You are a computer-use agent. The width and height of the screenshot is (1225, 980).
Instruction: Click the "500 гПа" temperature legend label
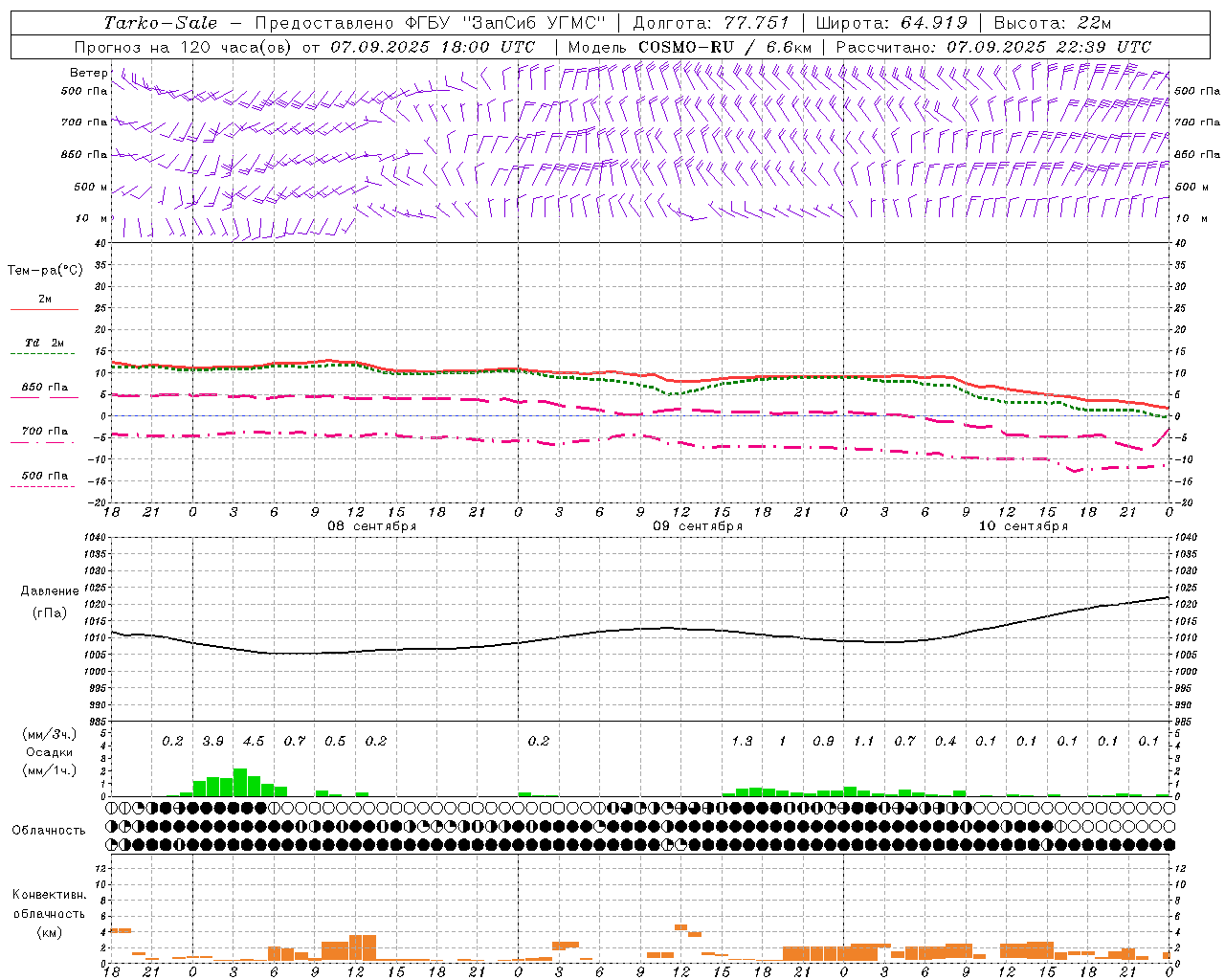coord(45,476)
